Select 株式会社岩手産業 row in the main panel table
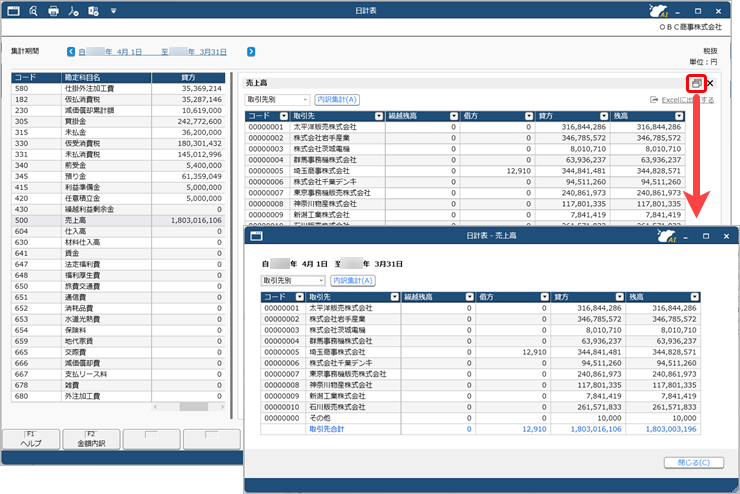 (x=464, y=138)
